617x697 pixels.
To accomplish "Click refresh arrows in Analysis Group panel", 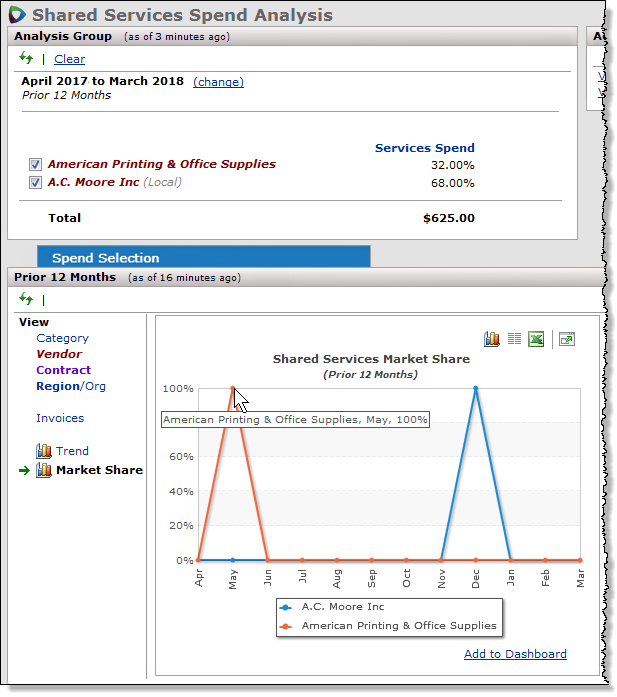I will click(x=26, y=59).
